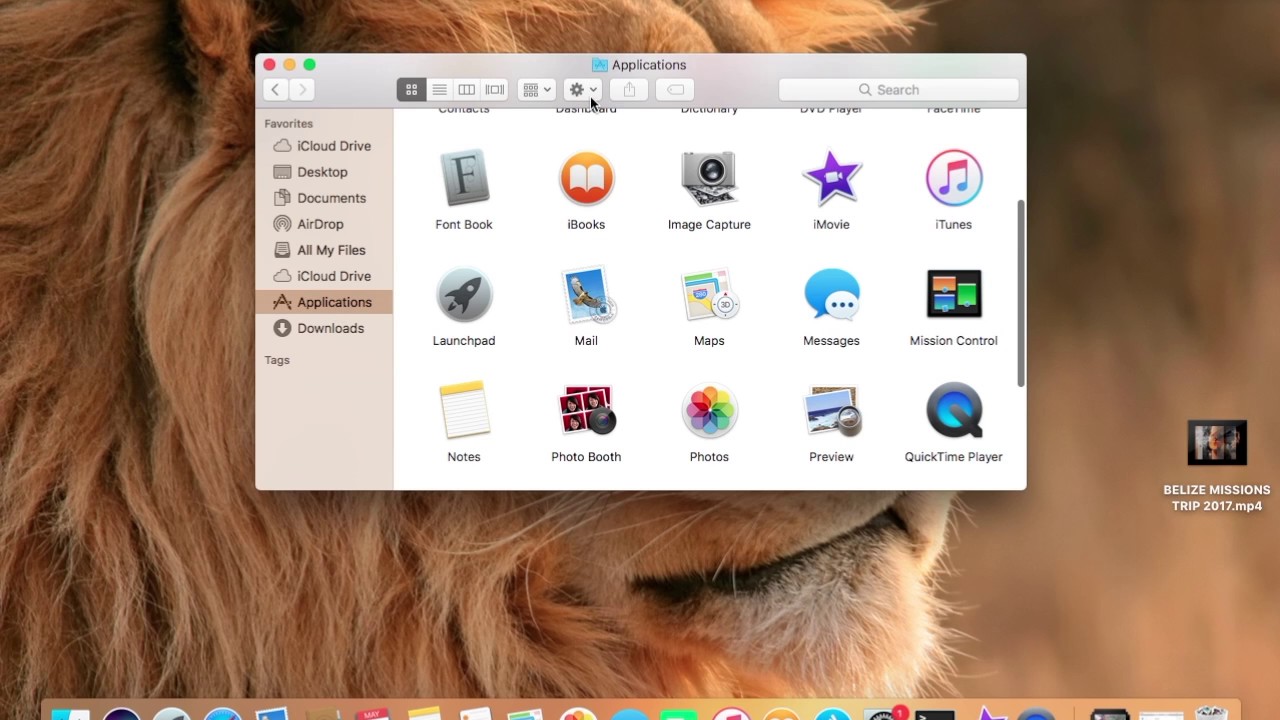Select the iBooks application icon
The image size is (1280, 720).
[586, 178]
